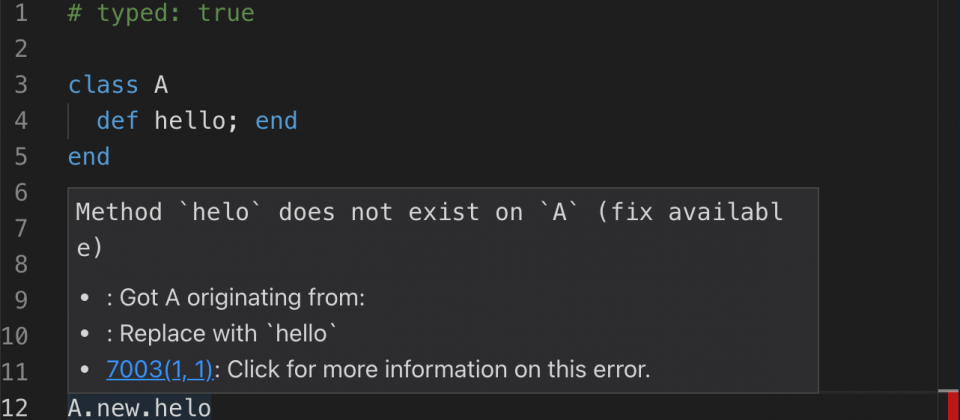Click line number 5 in the gutter
Viewport: 960px width, 420px height.
click(20, 156)
